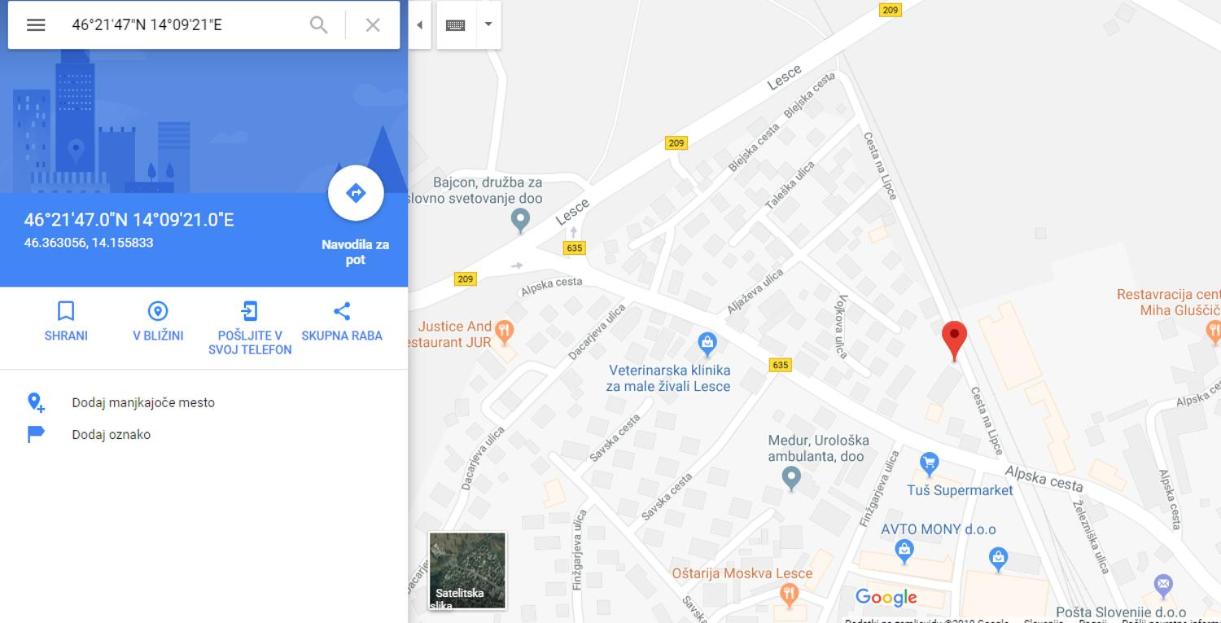The height and width of the screenshot is (623, 1221).
Task: Click the coordinates search input field
Action: pyautogui.click(x=185, y=25)
